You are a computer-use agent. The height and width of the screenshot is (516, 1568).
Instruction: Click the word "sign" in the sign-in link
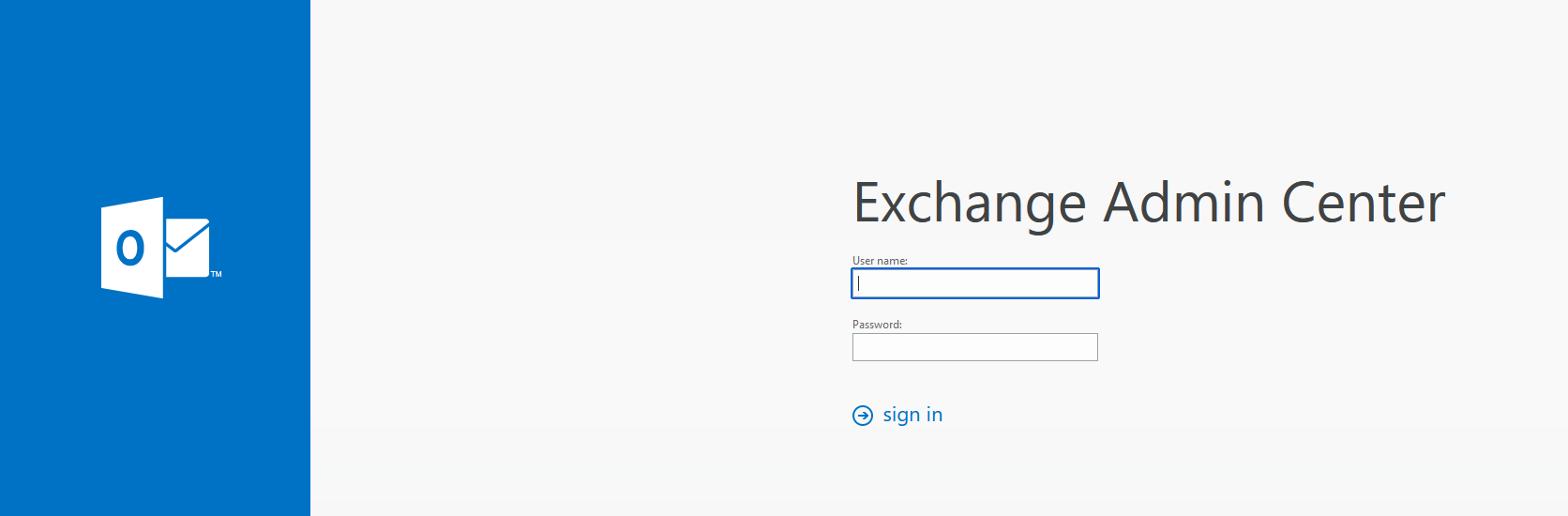coord(901,415)
